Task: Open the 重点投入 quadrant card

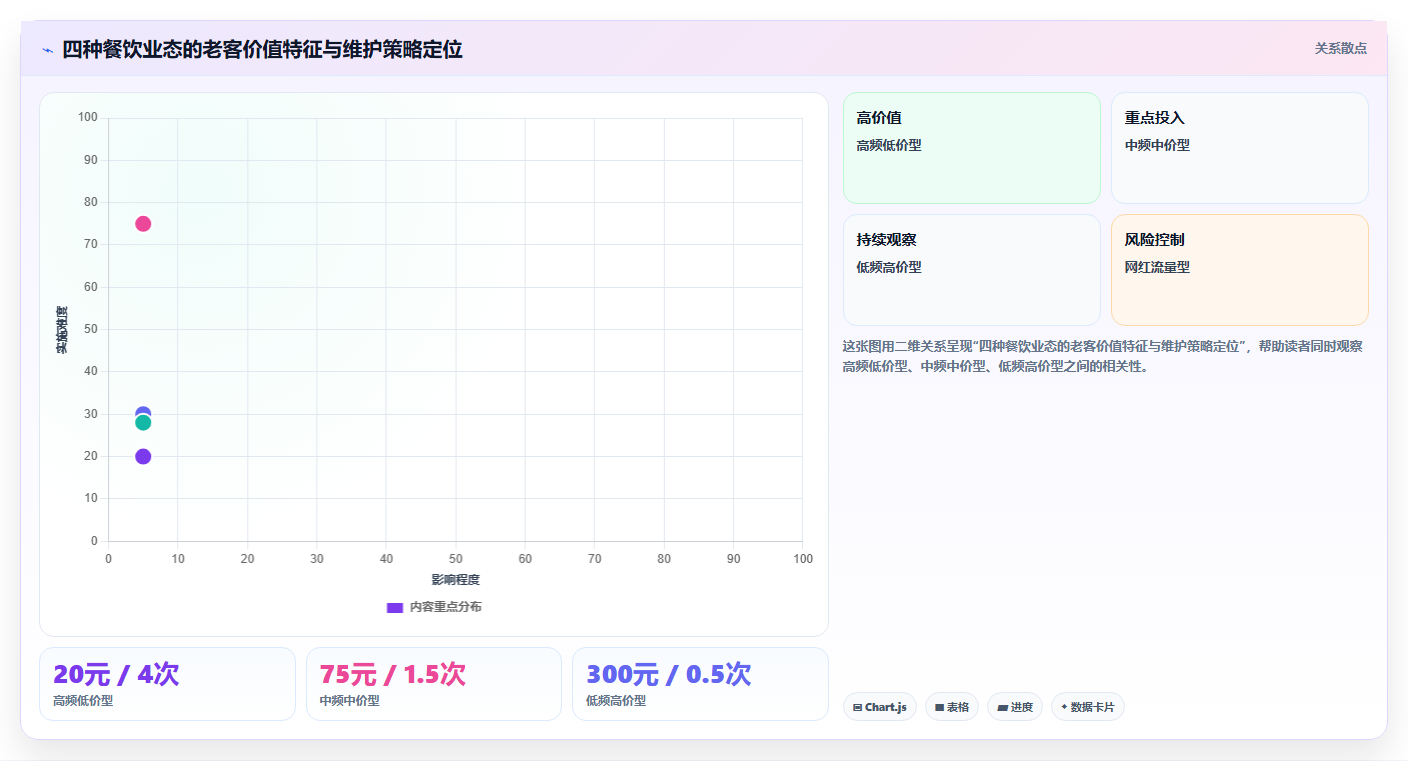Action: [x=1240, y=148]
